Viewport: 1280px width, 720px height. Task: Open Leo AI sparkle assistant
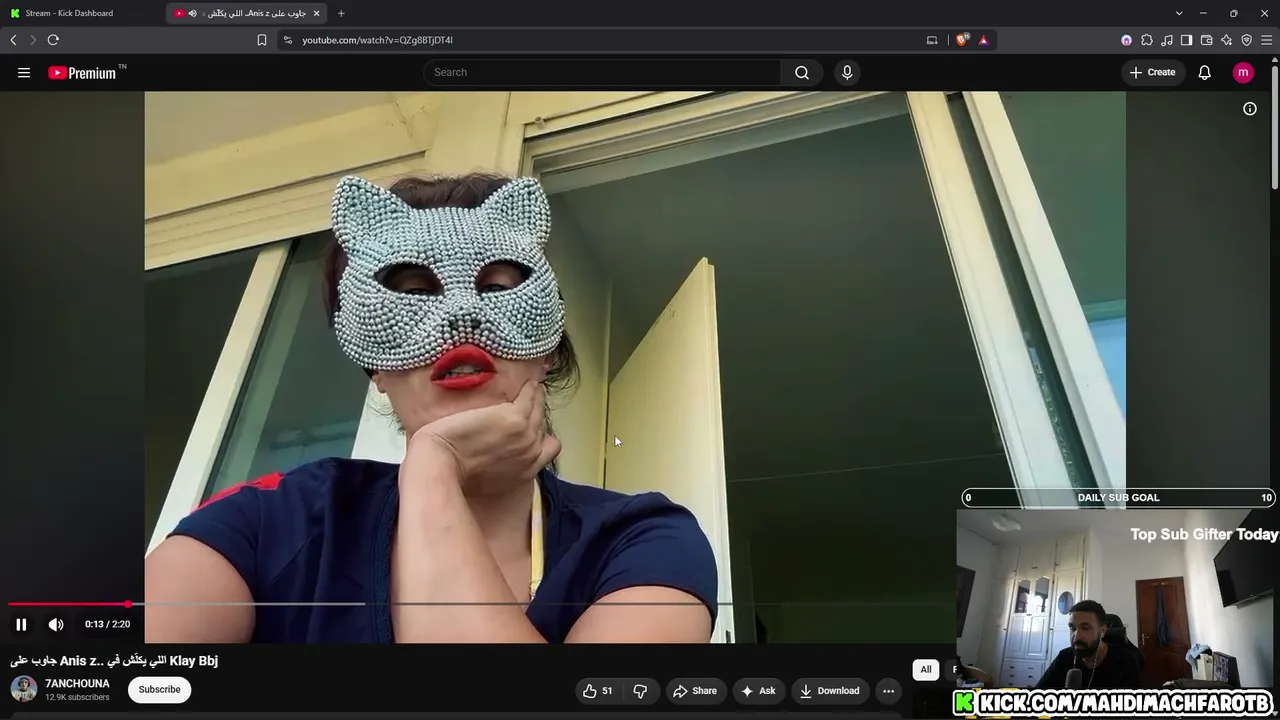[1226, 40]
